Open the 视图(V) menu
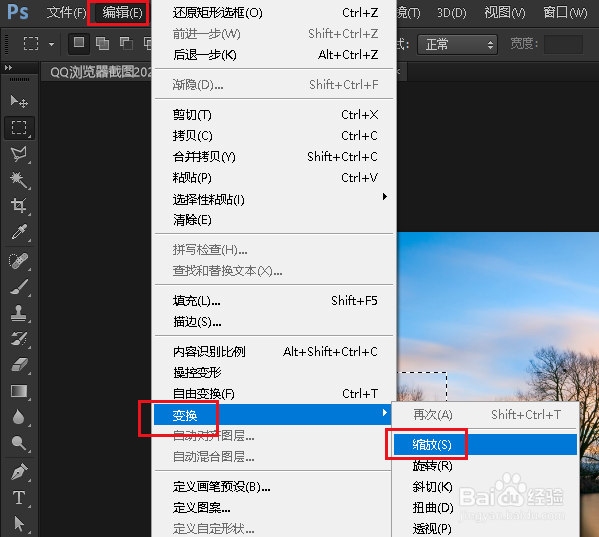599x537 pixels. (505, 13)
